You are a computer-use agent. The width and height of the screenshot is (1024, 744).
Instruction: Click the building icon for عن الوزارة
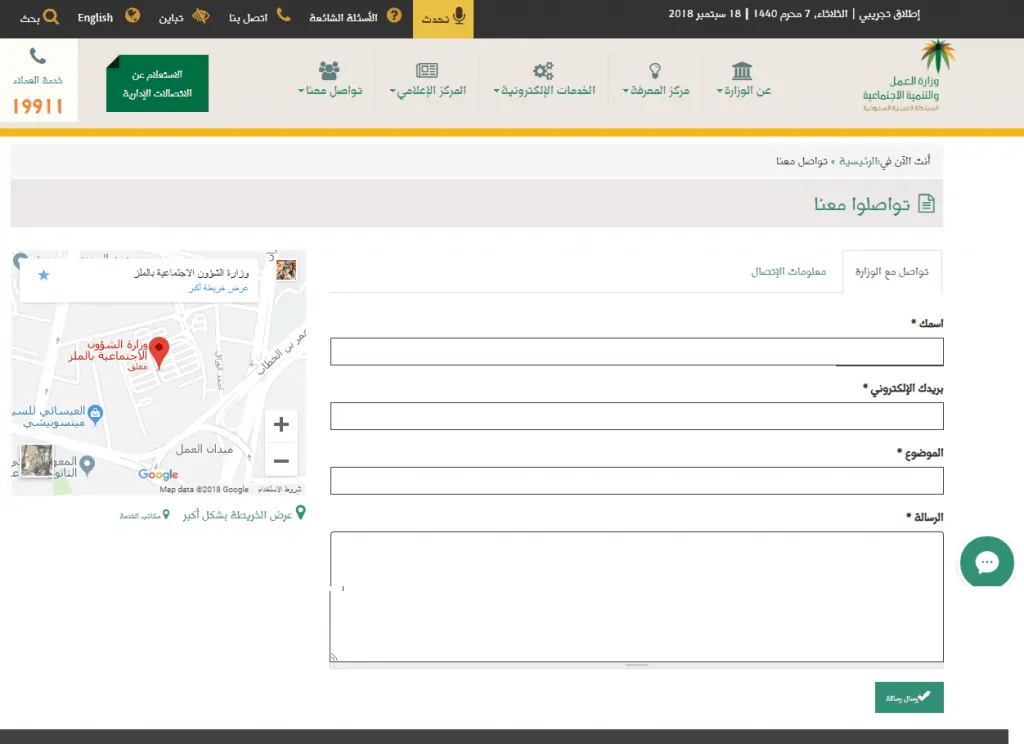click(x=742, y=70)
